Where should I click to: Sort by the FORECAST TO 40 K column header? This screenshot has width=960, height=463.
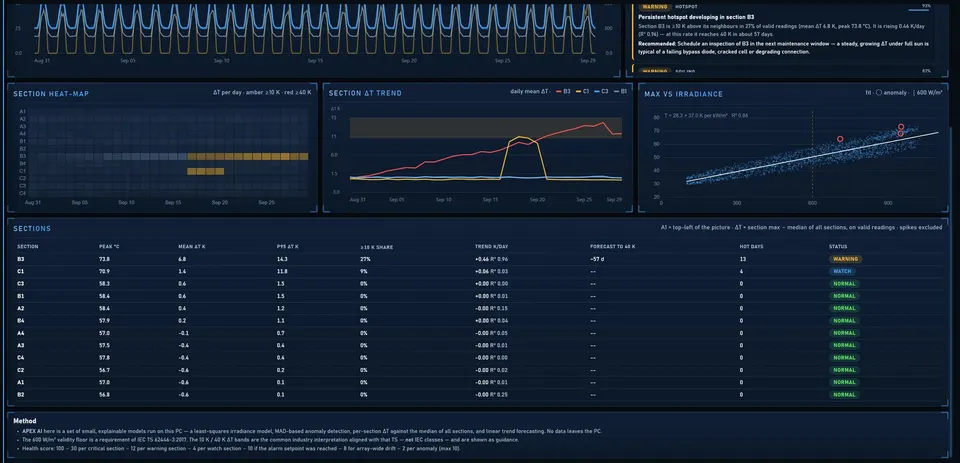(x=612, y=247)
